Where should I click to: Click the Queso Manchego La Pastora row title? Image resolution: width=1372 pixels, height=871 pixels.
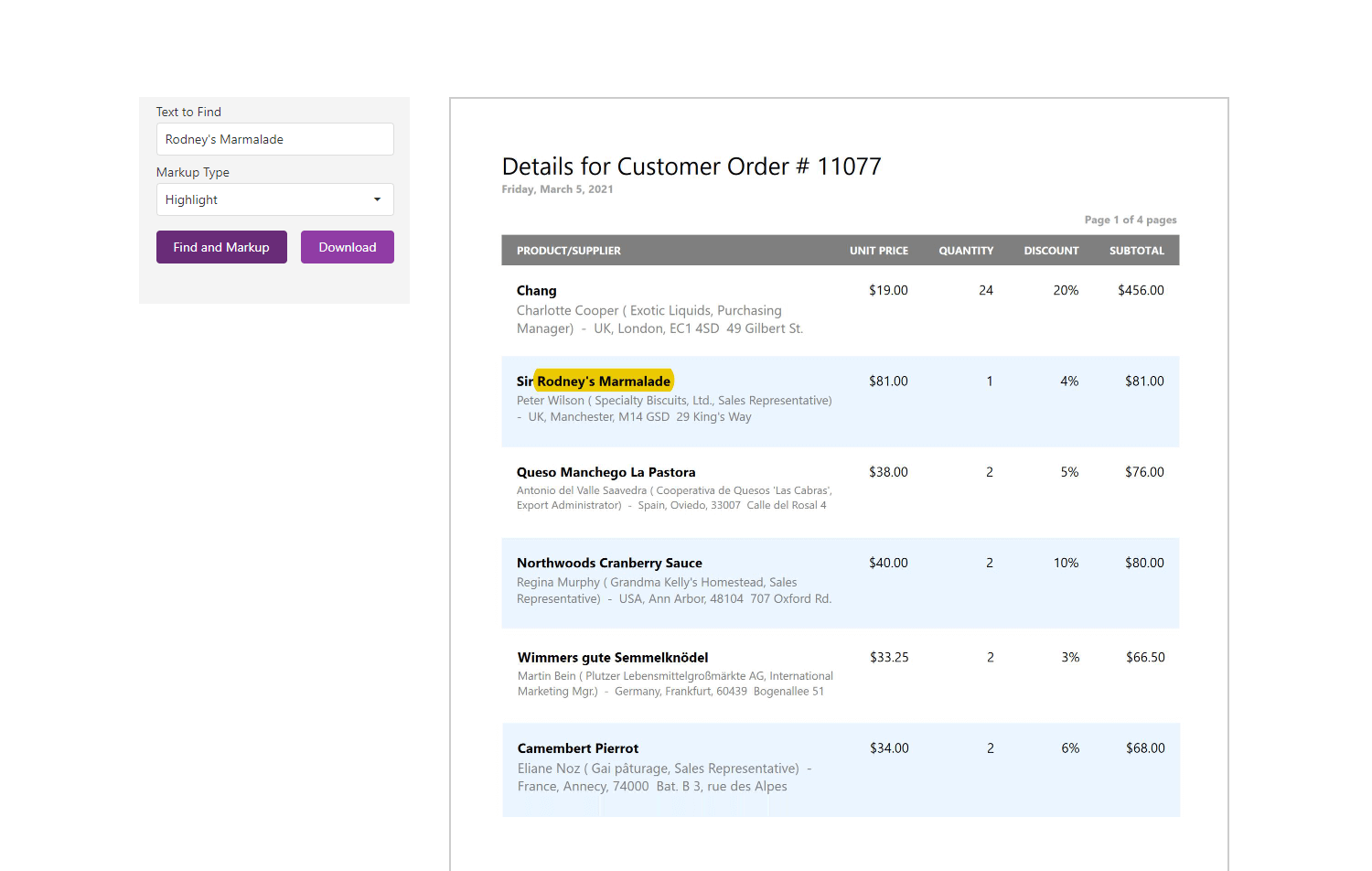tap(606, 472)
